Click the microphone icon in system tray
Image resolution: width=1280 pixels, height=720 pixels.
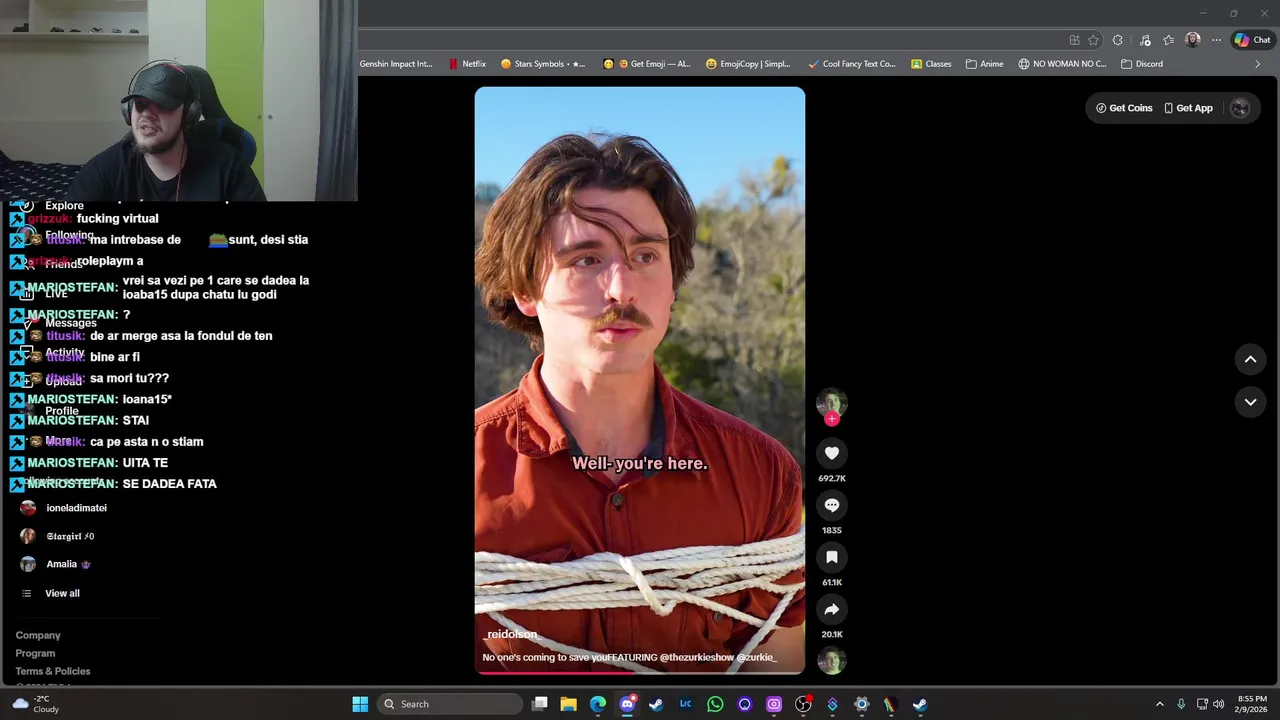[1181, 704]
